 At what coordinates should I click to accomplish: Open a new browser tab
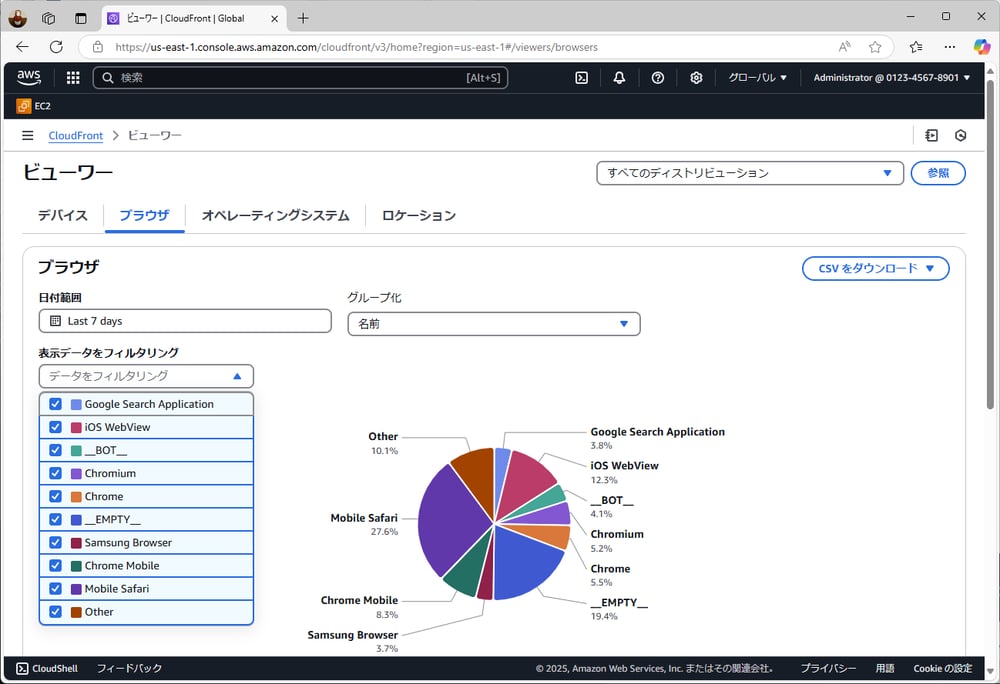pos(303,18)
